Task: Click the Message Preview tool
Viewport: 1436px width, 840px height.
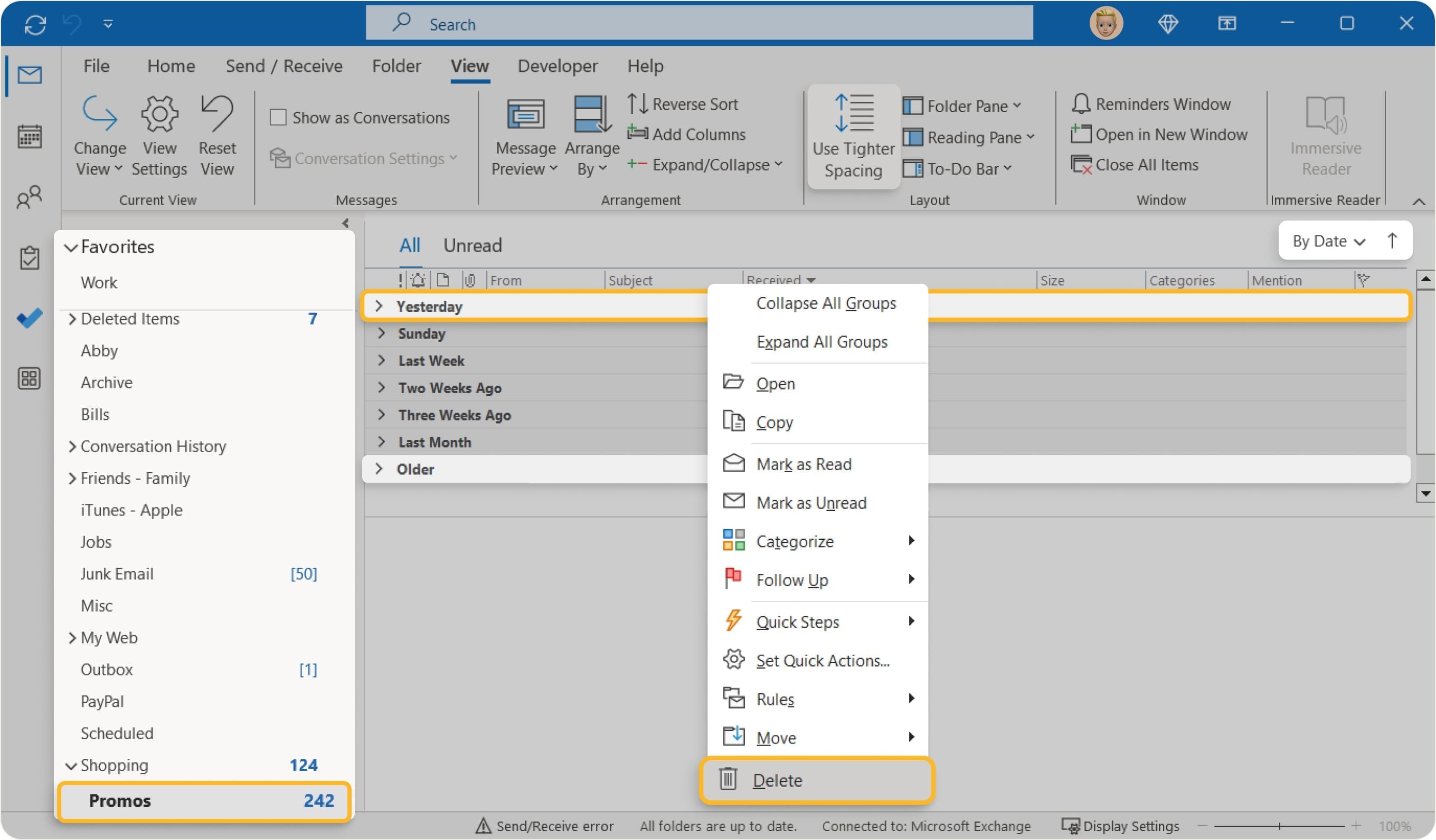Action: tap(524, 136)
